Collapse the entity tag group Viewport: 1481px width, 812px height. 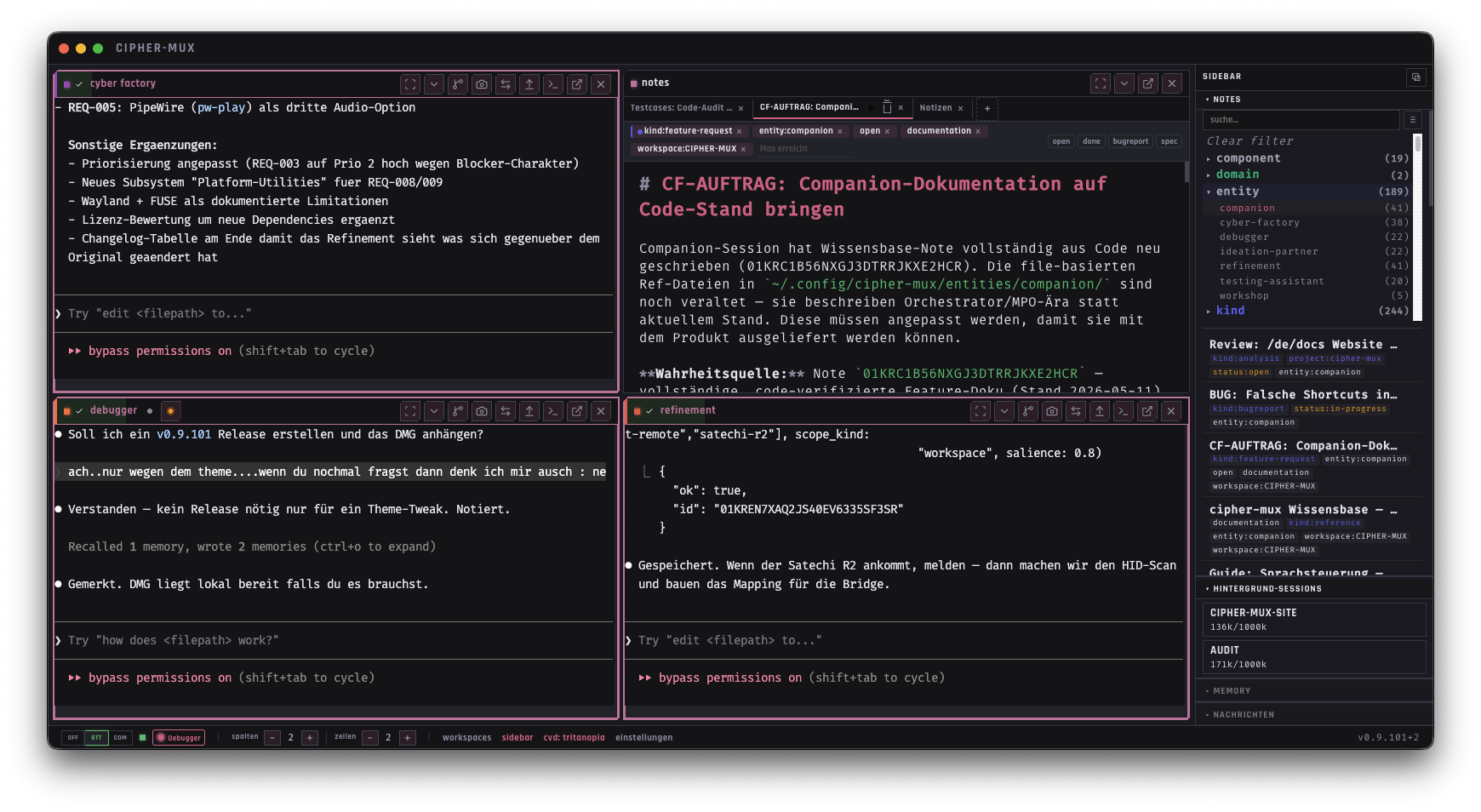click(x=1307, y=192)
